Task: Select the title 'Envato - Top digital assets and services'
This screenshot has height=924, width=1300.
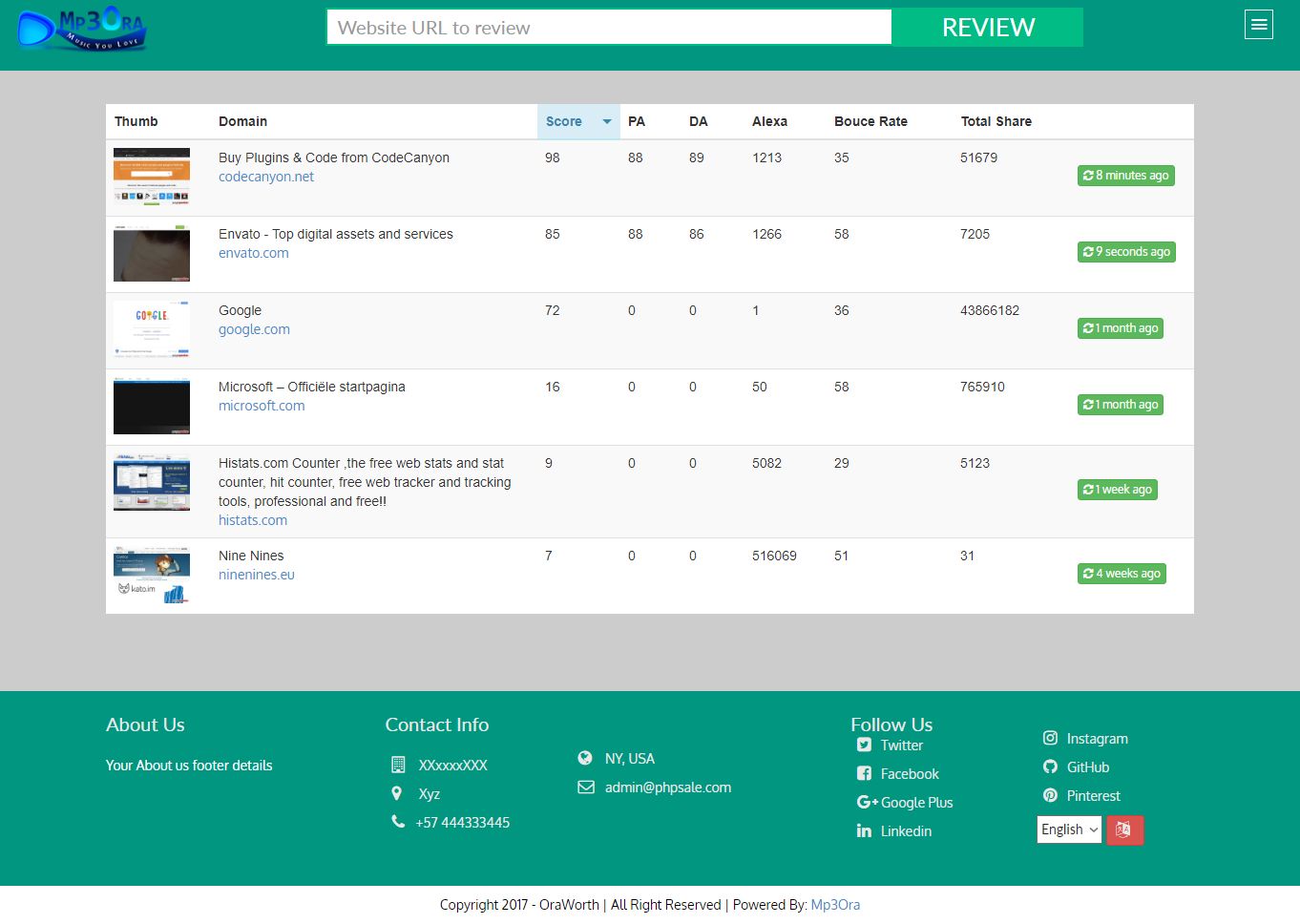Action: pyautogui.click(x=336, y=234)
